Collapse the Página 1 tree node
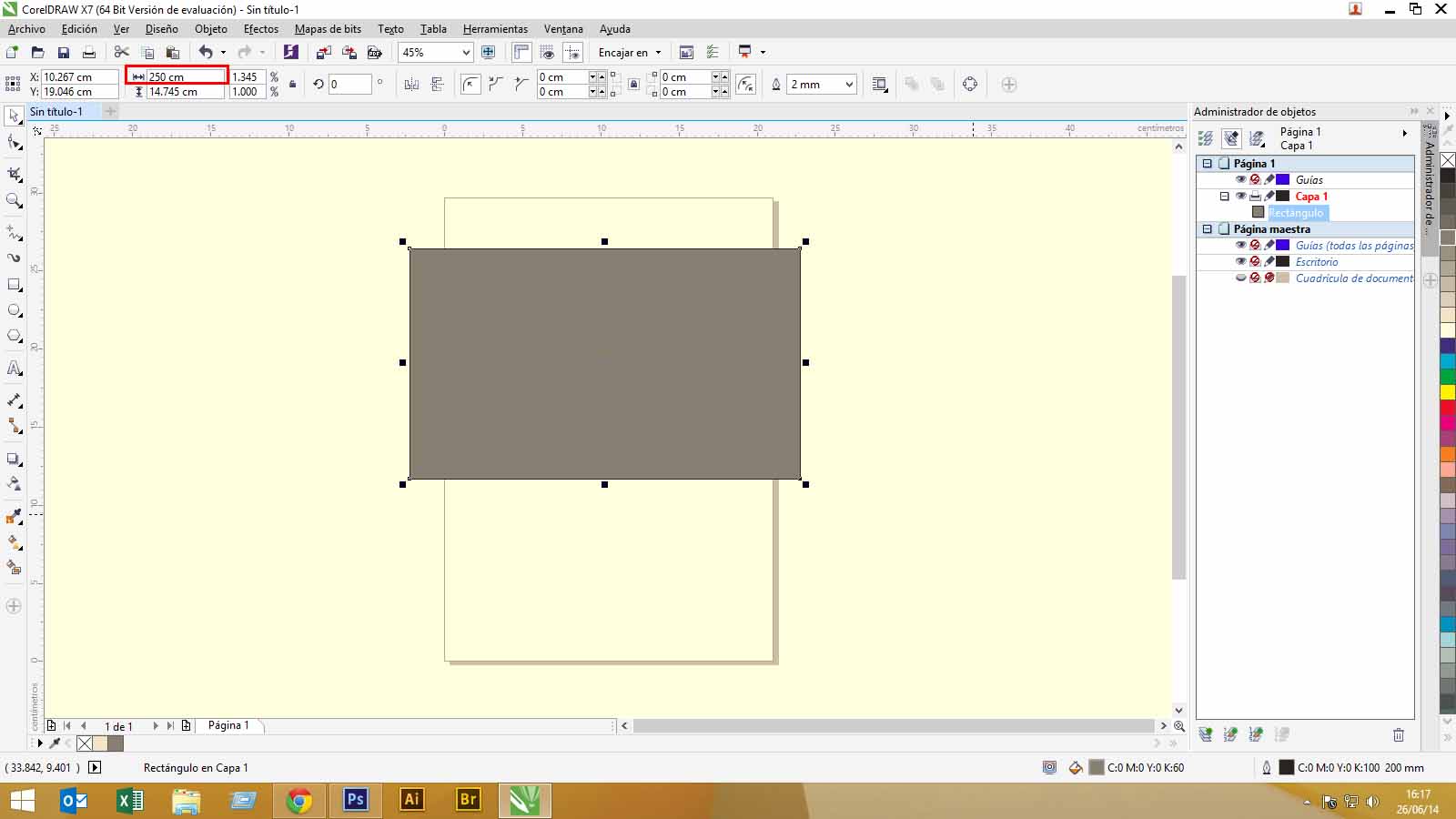This screenshot has width=1456, height=819. tap(1208, 164)
